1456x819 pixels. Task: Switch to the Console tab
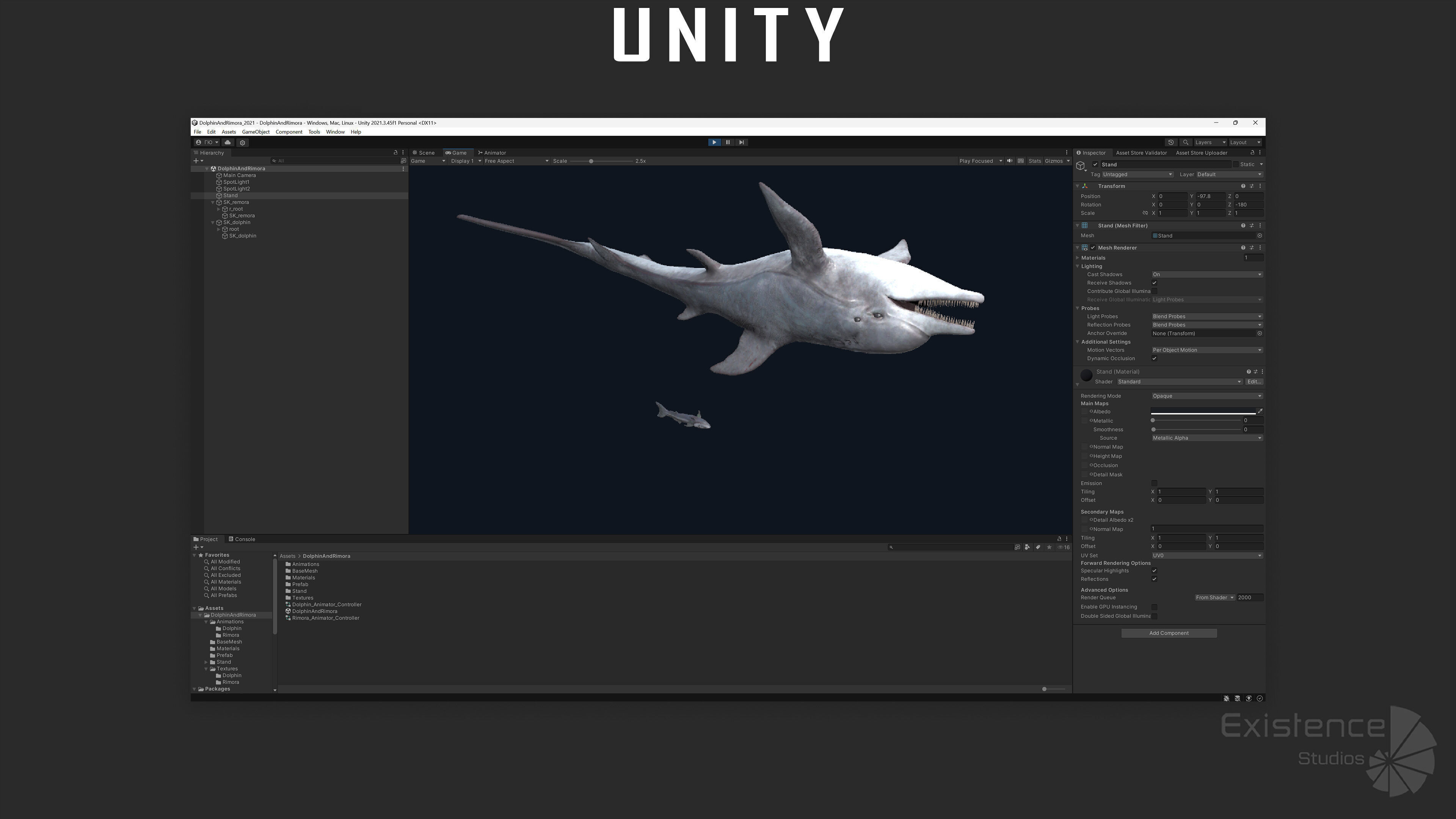(242, 539)
